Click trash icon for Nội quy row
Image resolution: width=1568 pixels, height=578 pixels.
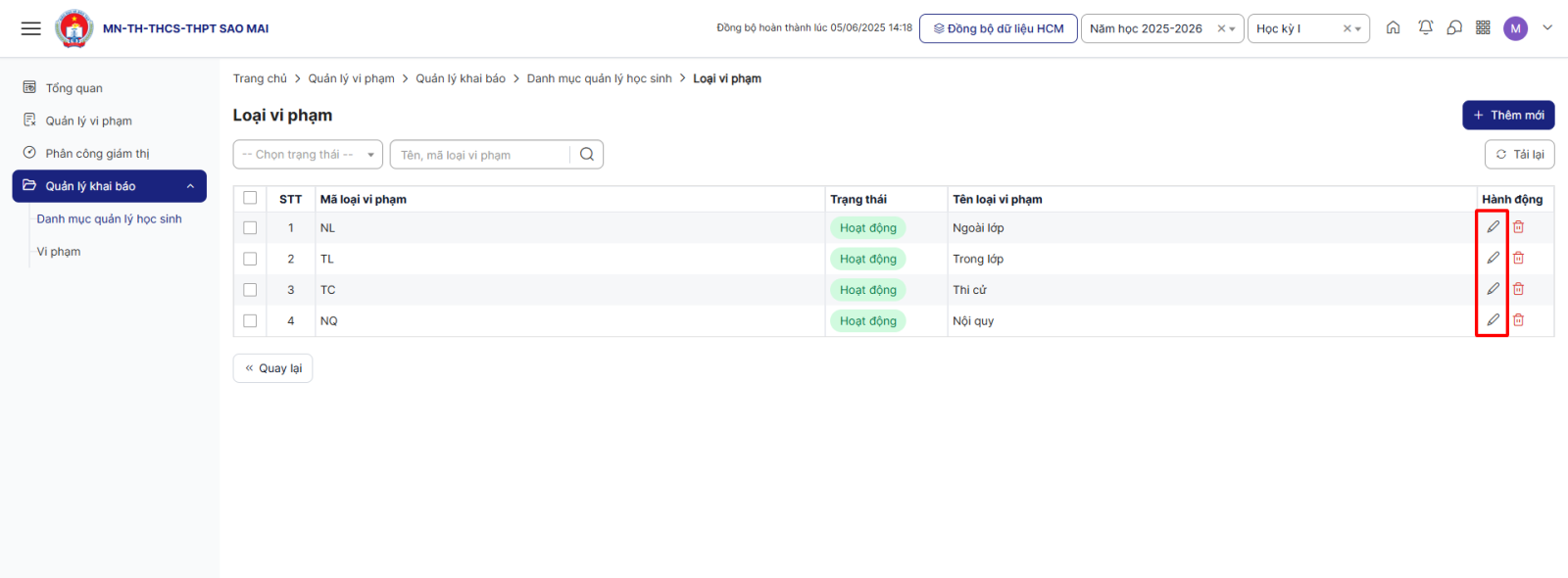coord(1518,320)
